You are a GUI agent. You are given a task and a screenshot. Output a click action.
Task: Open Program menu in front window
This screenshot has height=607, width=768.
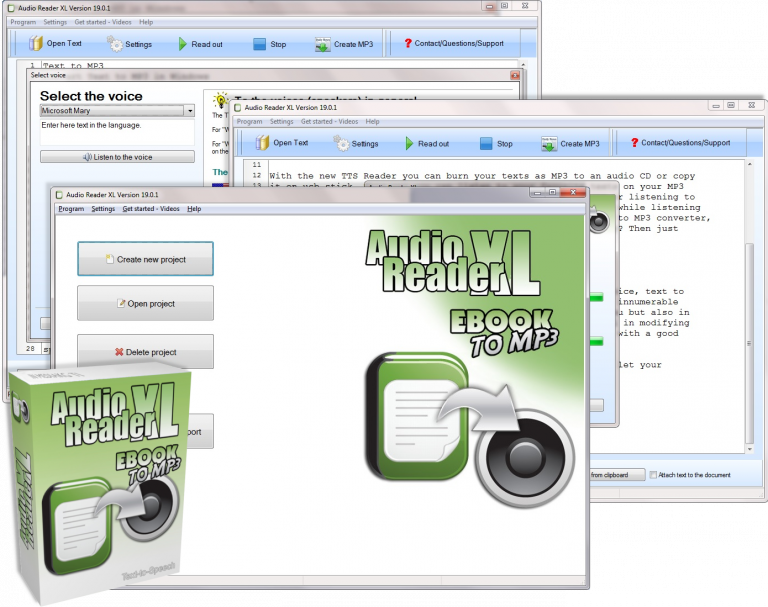coord(71,209)
